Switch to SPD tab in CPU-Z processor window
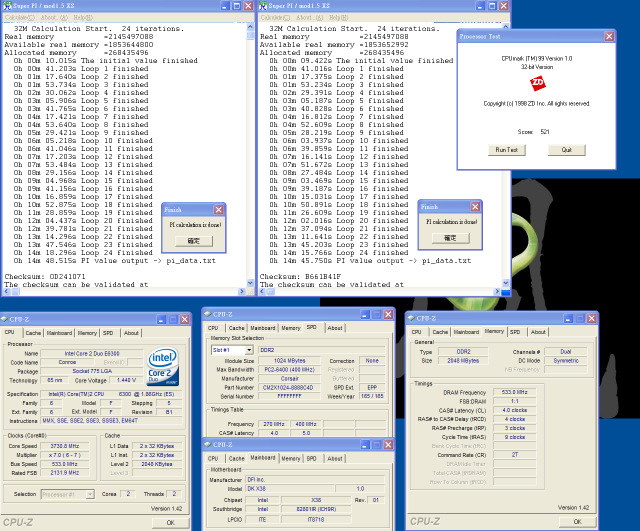The image size is (640, 531). 108,333
